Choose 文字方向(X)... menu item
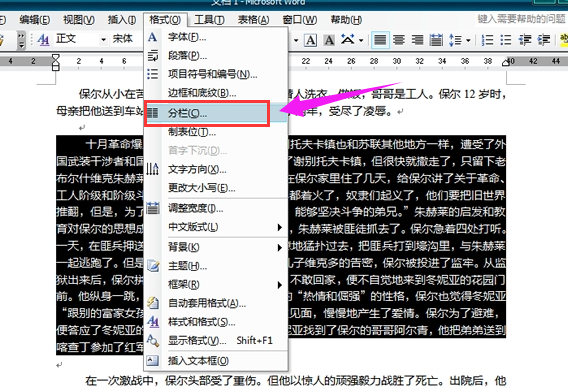This screenshot has width=568, height=389. click(216, 169)
